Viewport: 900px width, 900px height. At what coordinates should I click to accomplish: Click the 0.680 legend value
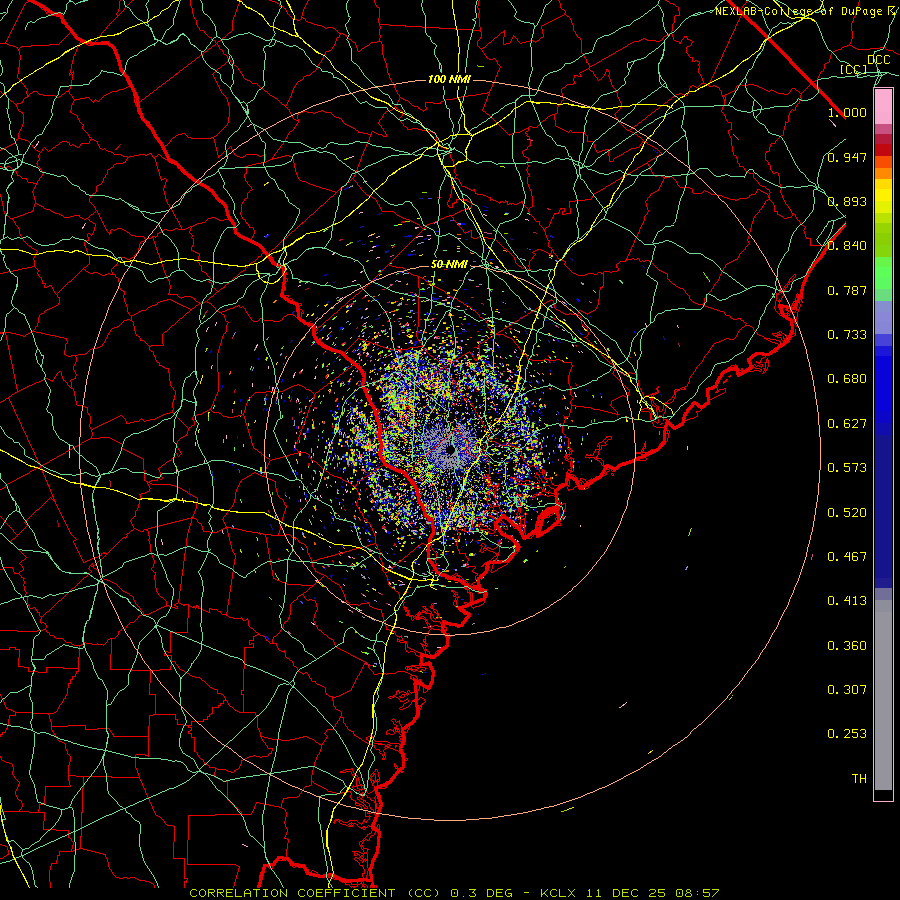tap(847, 379)
